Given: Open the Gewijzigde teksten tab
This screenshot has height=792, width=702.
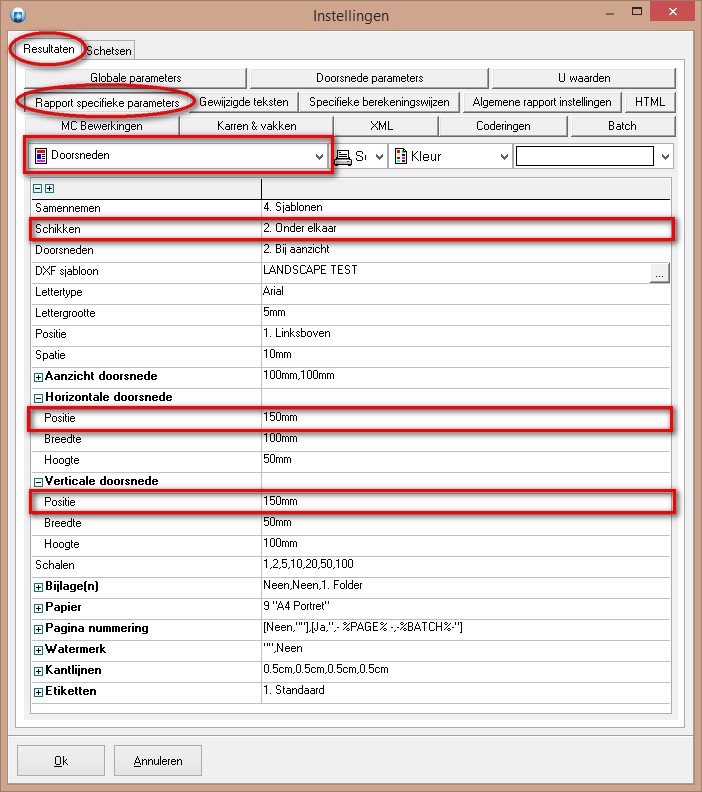Looking at the screenshot, I should click(244, 102).
